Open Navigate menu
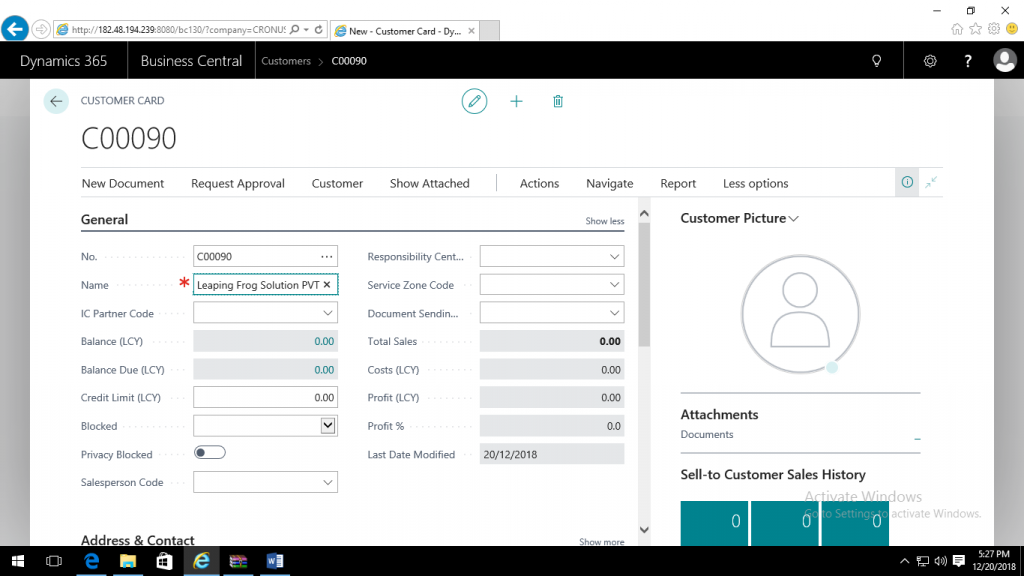The image size is (1024, 576). click(x=609, y=184)
